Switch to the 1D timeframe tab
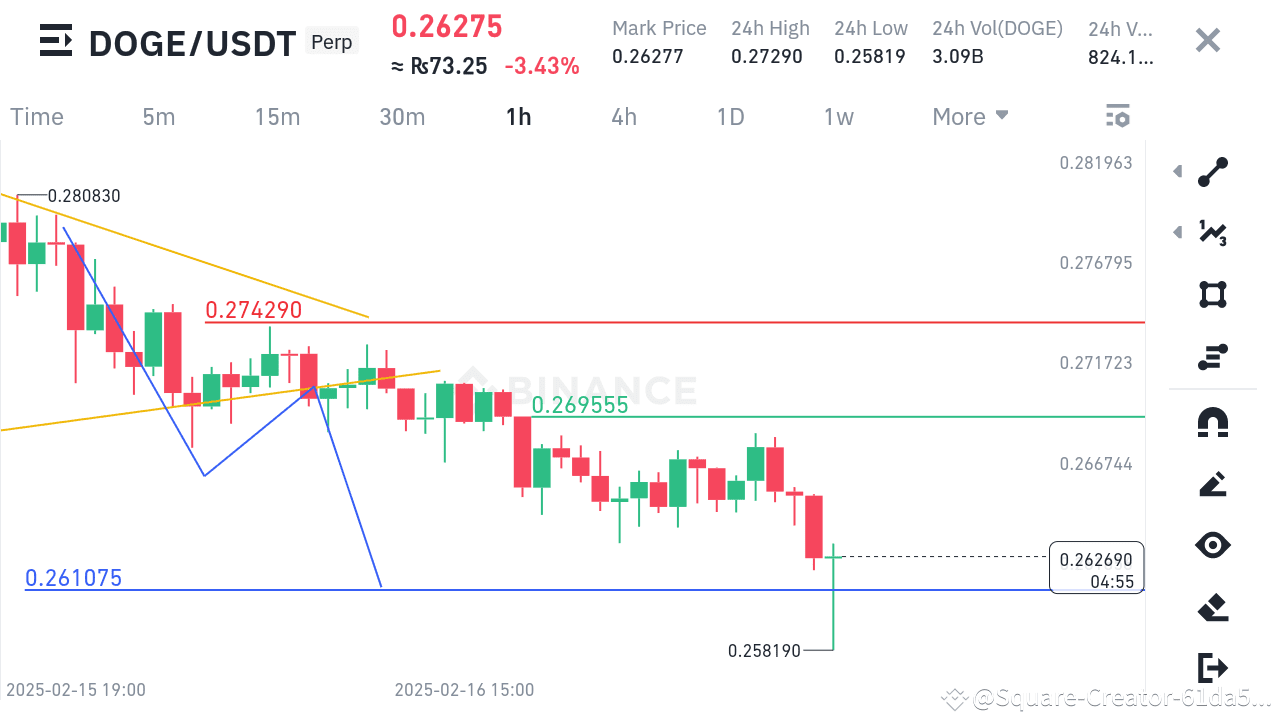This screenshot has width=1280, height=720. [x=730, y=116]
